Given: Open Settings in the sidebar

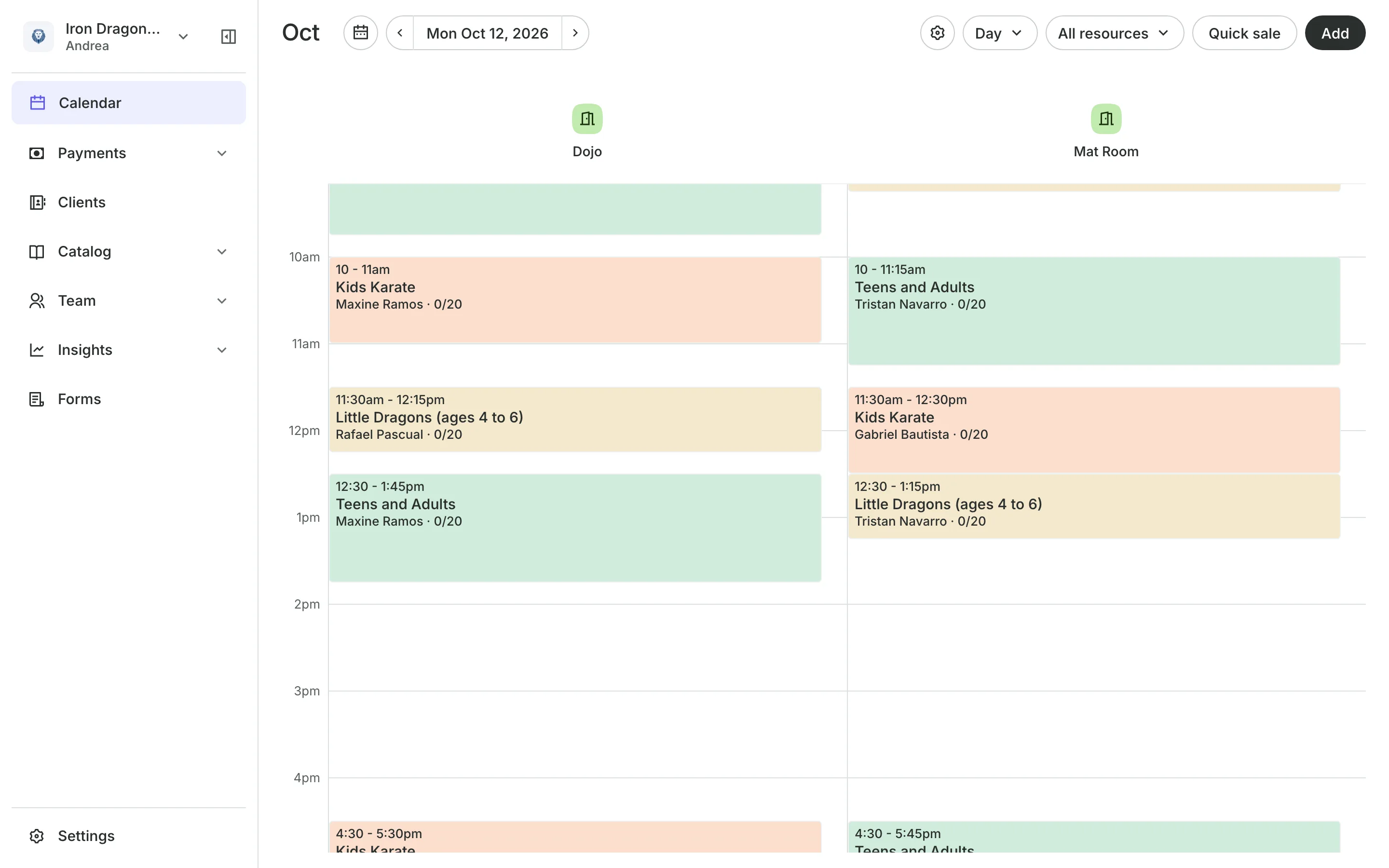Looking at the screenshot, I should 129,836.
